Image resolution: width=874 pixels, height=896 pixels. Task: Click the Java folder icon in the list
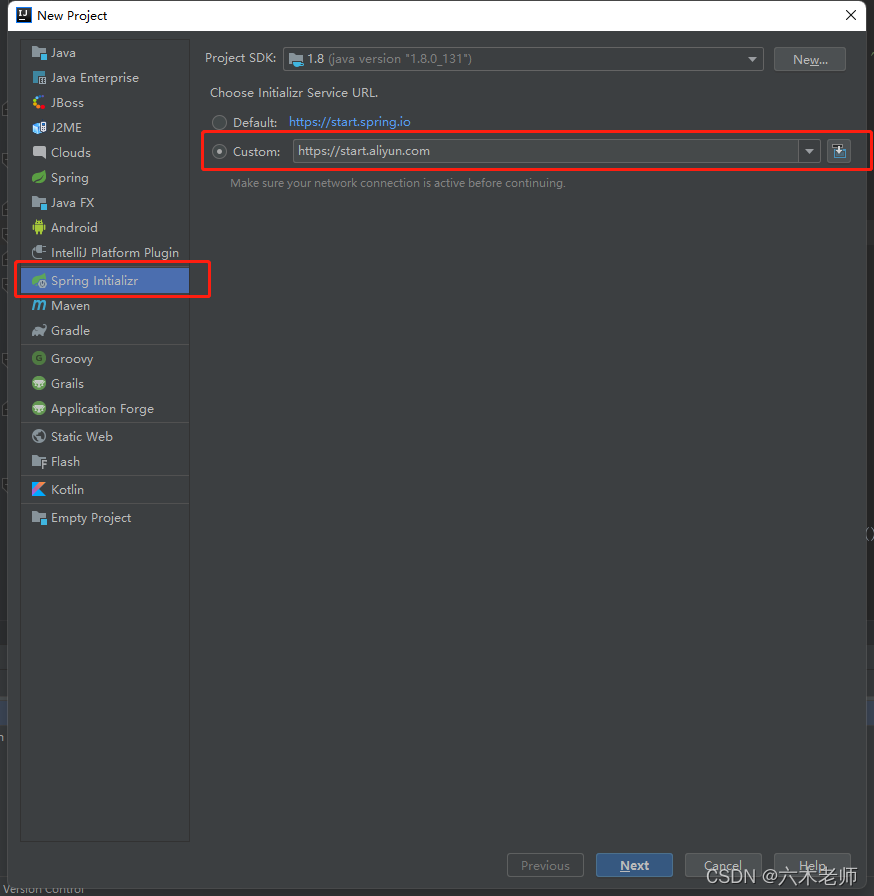pyautogui.click(x=39, y=53)
